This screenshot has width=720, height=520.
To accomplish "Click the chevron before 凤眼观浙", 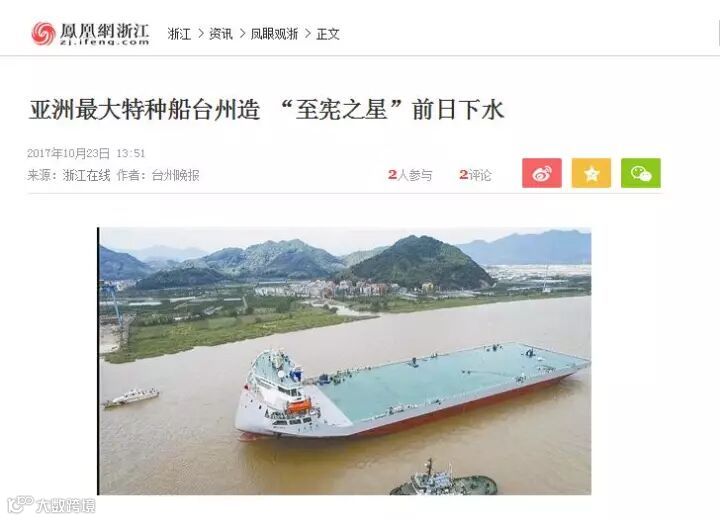I will click(242, 34).
